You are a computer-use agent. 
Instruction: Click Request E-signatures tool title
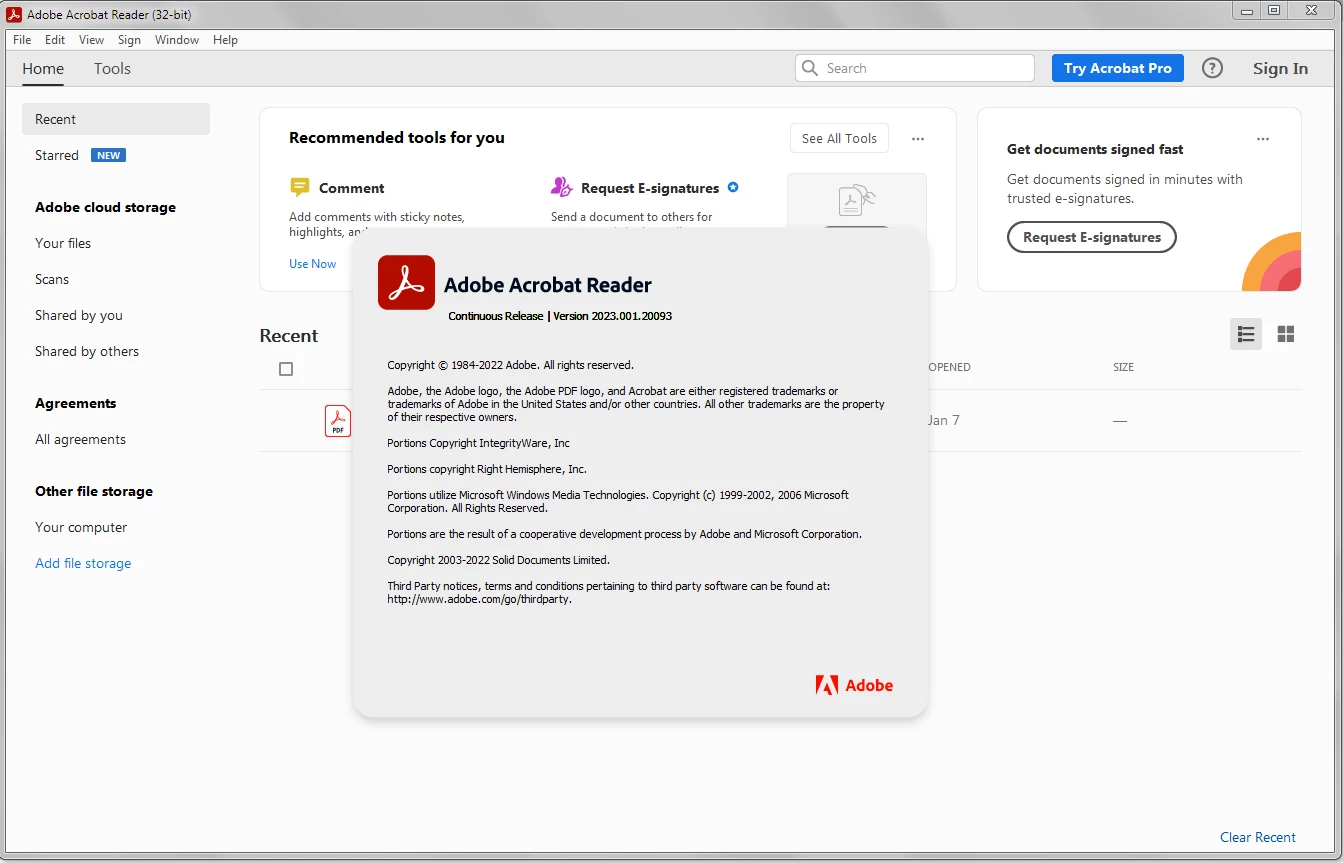(x=650, y=188)
